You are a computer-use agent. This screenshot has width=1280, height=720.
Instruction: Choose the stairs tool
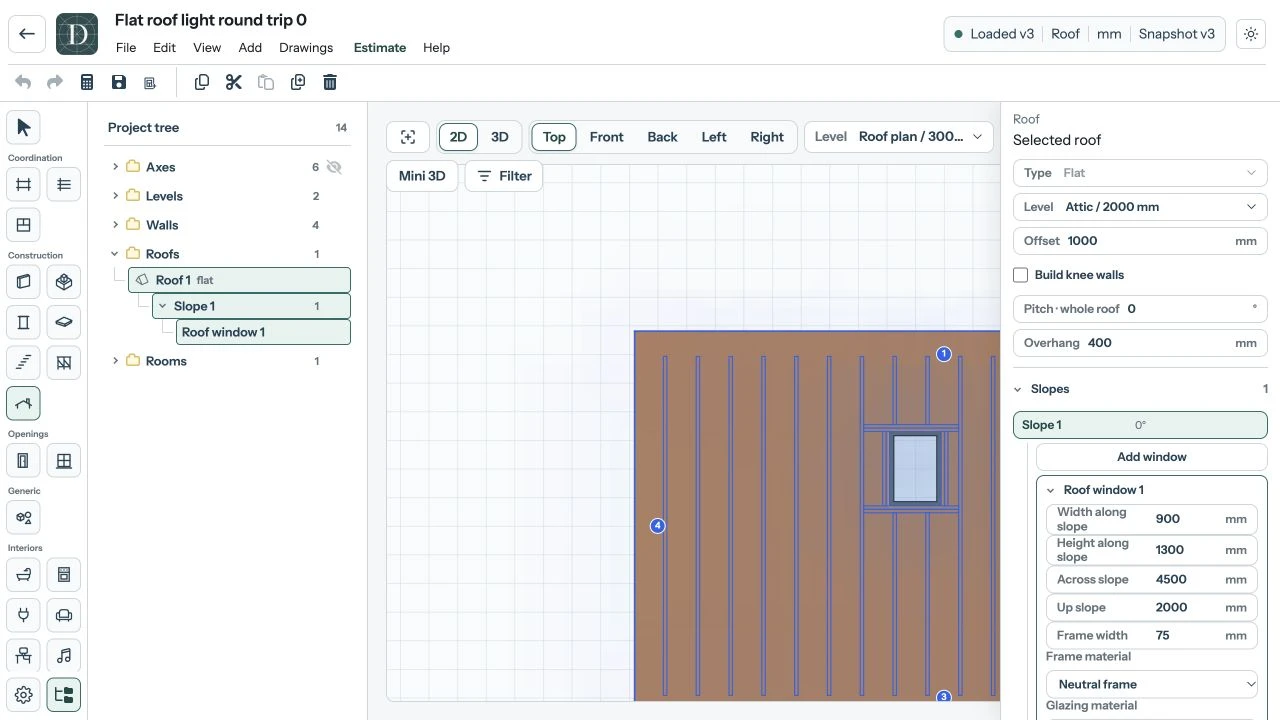point(23,362)
